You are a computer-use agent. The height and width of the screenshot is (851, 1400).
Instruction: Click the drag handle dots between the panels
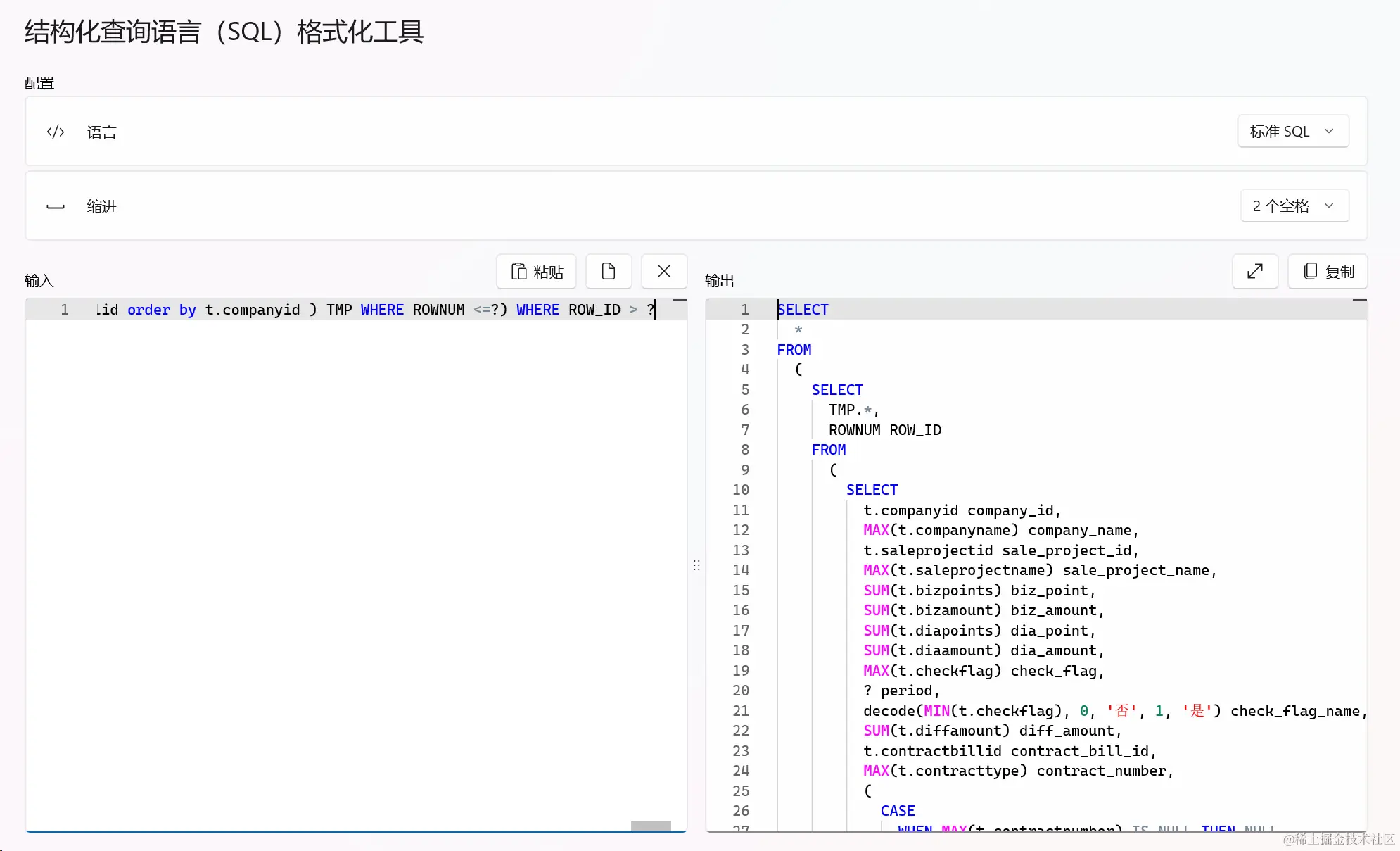click(696, 565)
